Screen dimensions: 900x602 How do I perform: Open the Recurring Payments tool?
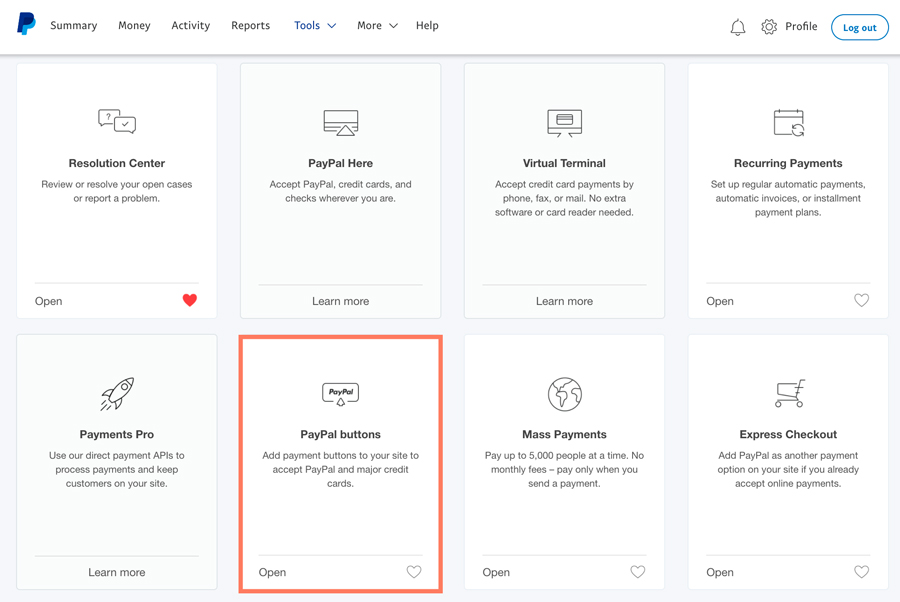[720, 301]
